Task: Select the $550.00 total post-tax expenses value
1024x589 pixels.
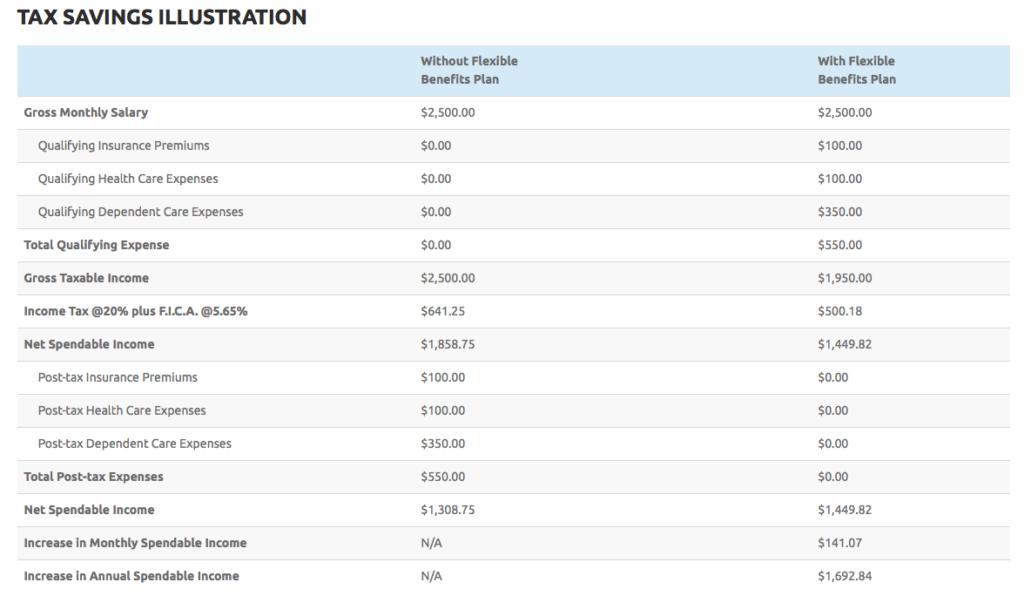Action: click(443, 477)
